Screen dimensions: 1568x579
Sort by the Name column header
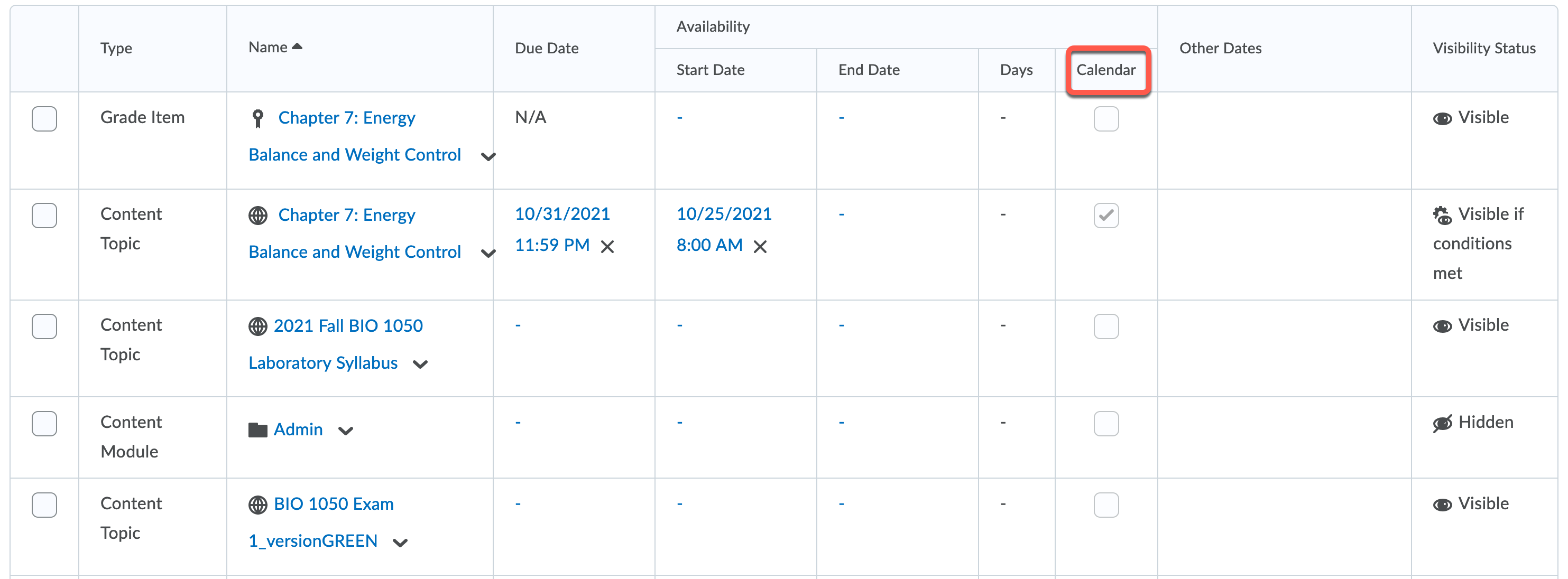(x=269, y=48)
